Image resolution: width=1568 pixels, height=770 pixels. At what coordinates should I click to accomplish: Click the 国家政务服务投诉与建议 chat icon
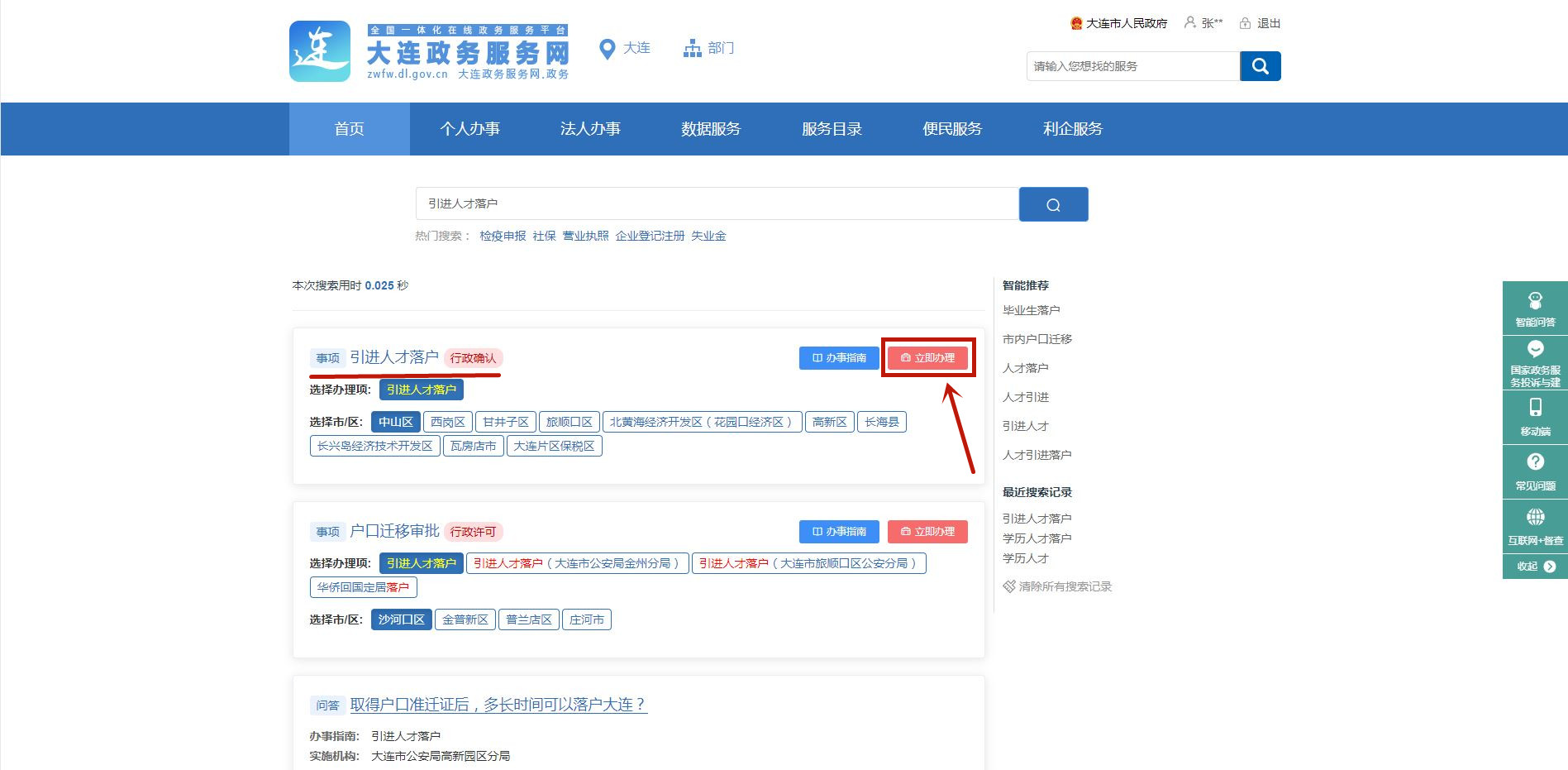point(1535,349)
